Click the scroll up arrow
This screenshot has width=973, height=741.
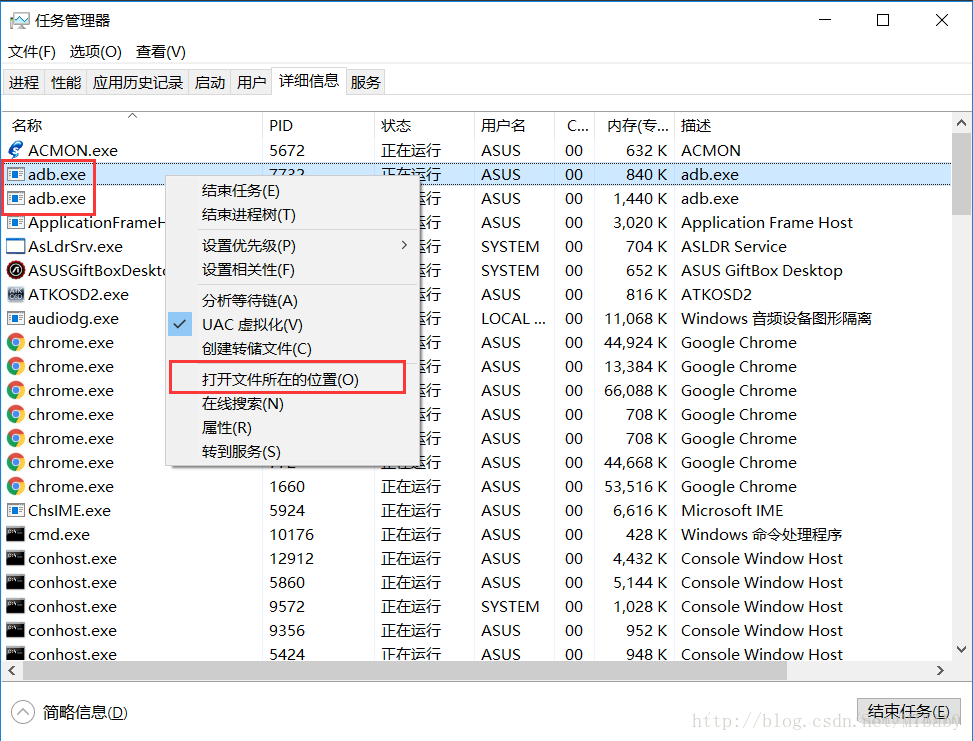[x=961, y=123]
